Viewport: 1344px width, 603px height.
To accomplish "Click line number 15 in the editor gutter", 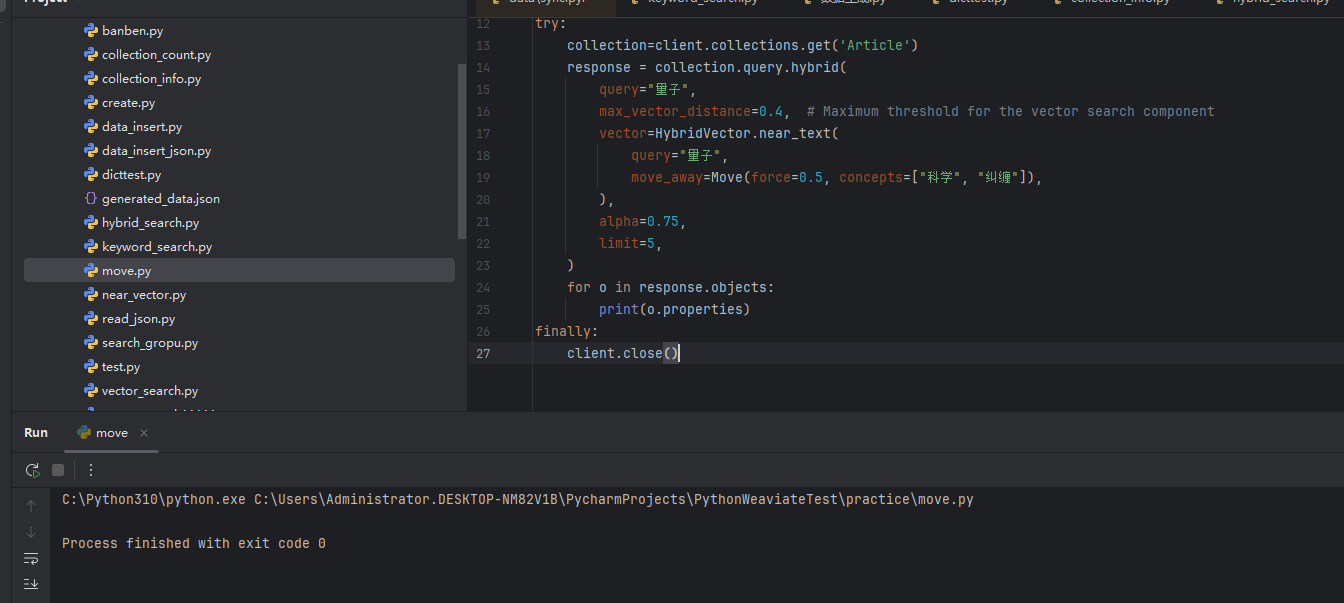I will click(483, 89).
